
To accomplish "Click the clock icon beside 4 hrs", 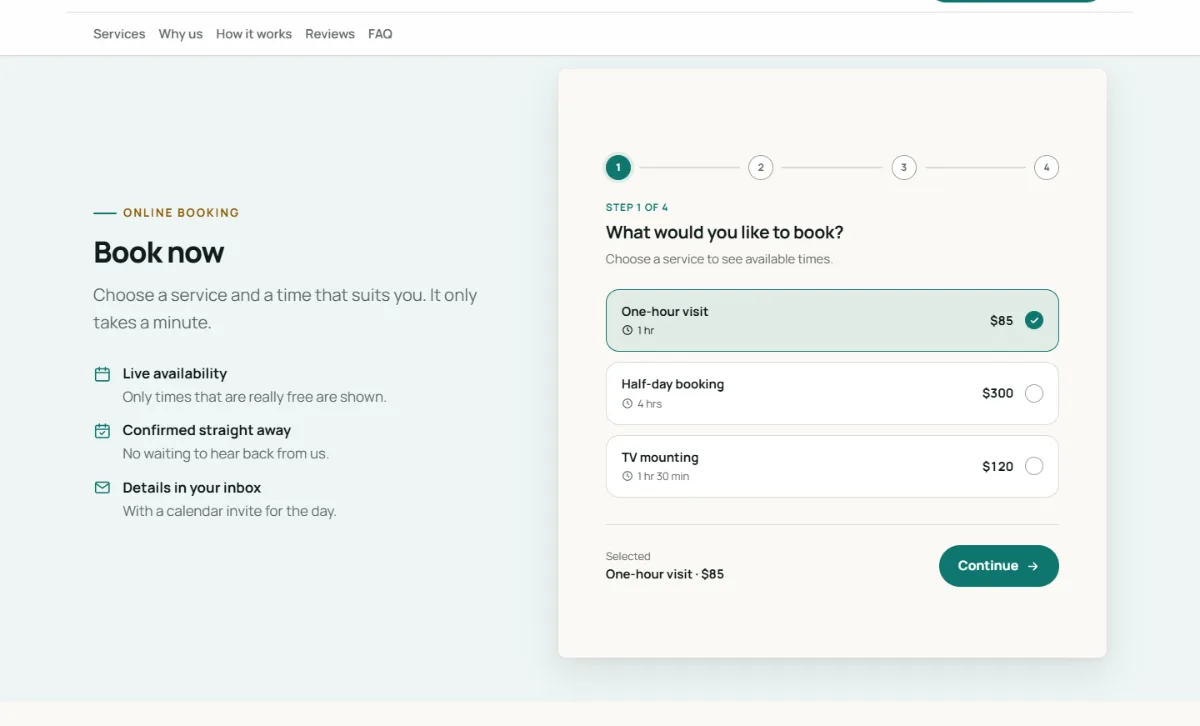I will click(x=627, y=404).
